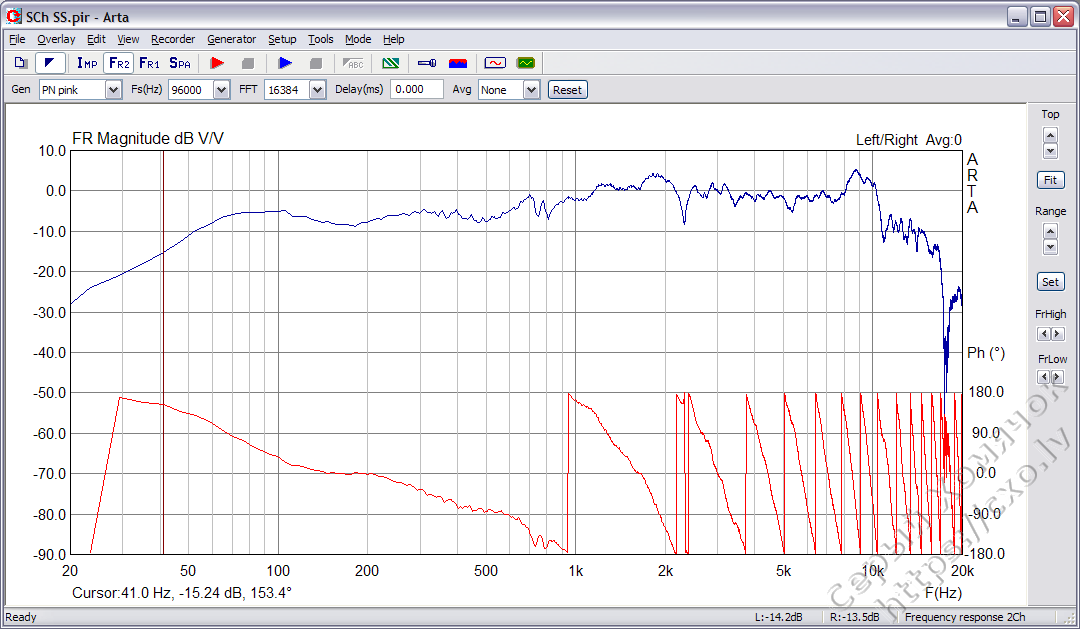The width and height of the screenshot is (1080, 629).
Task: Select the FR1 single-channel frequency response mode
Action: pyautogui.click(x=150, y=62)
